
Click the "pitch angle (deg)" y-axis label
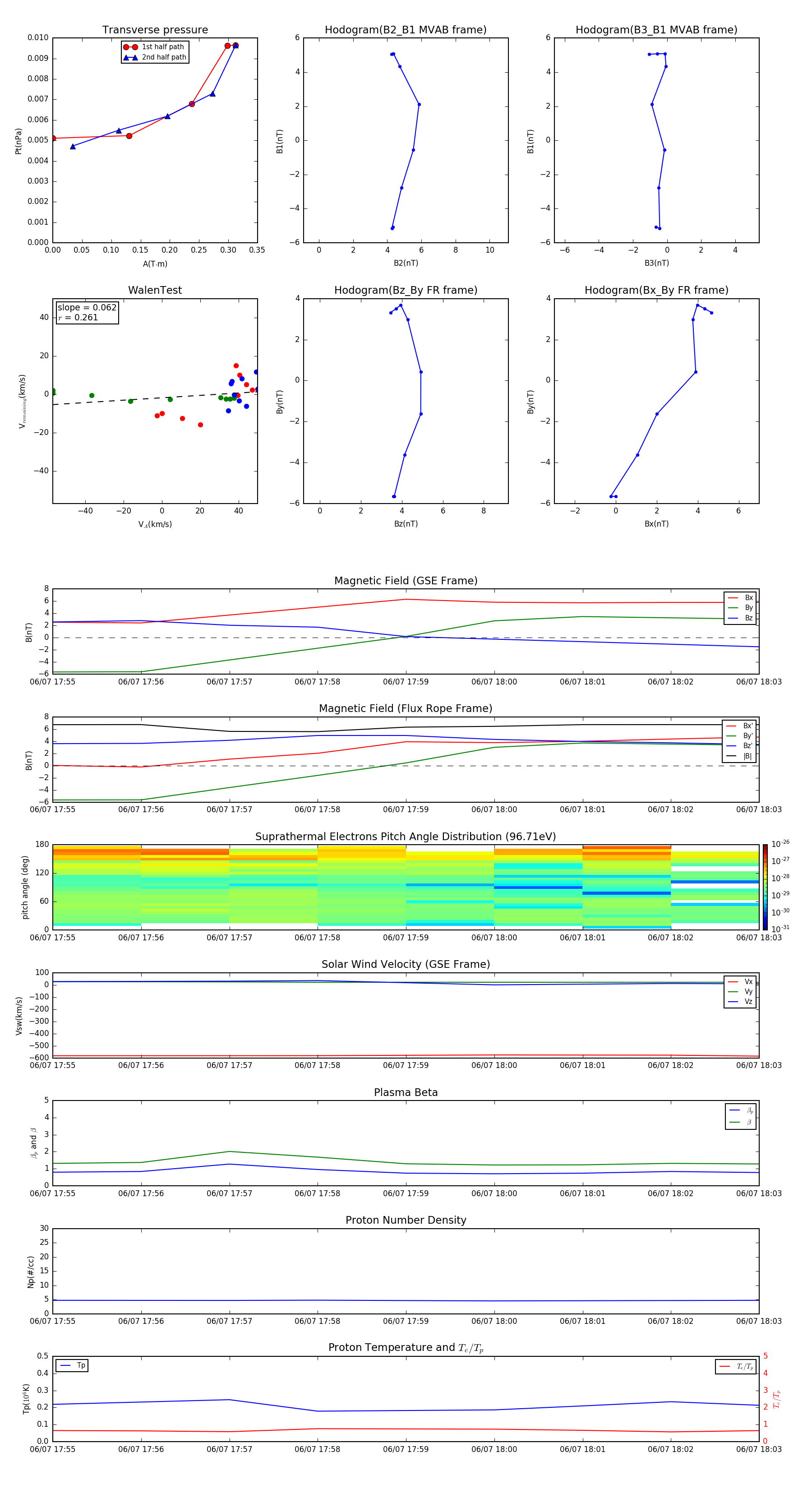pos(25,887)
